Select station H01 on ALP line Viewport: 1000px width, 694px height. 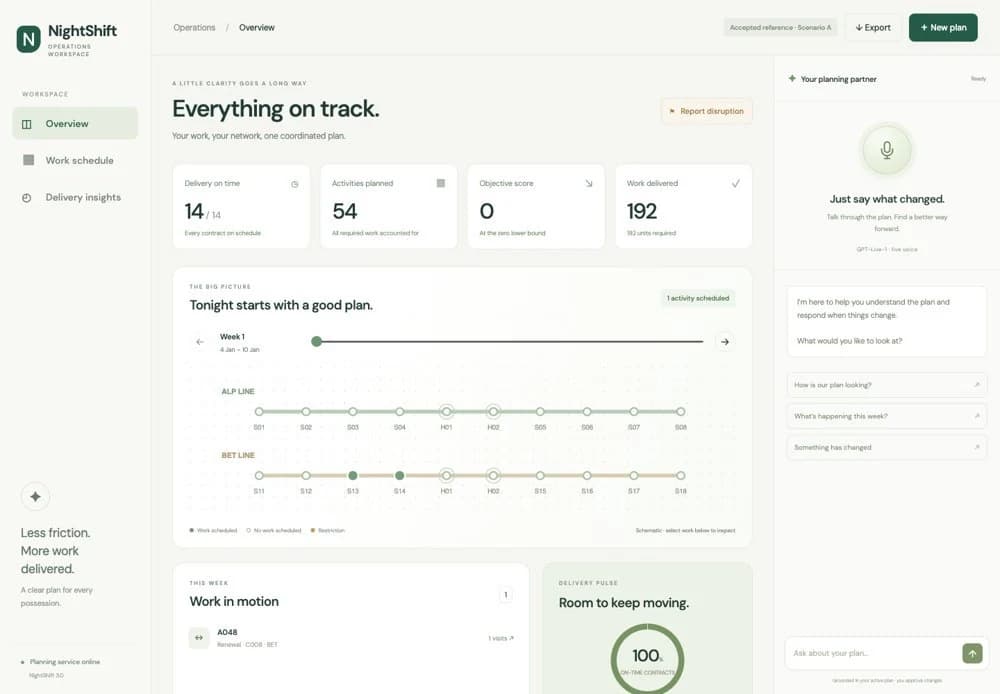tap(446, 411)
